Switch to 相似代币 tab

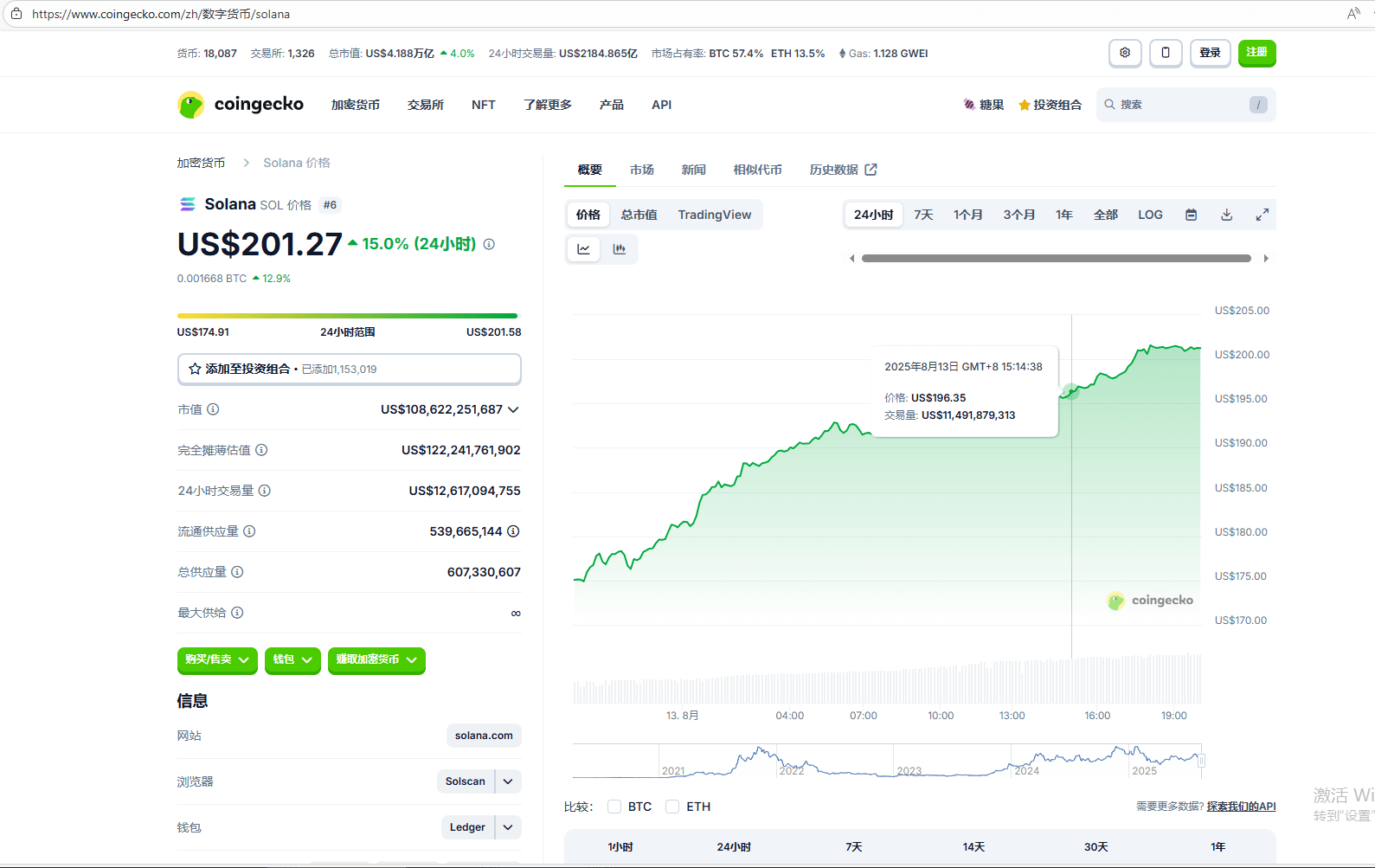tap(758, 170)
